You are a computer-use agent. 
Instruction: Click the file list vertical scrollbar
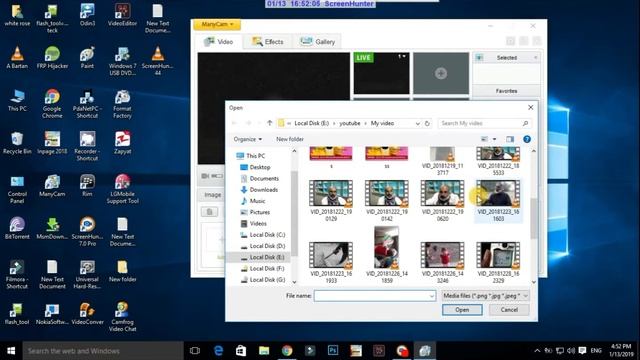[533, 218]
